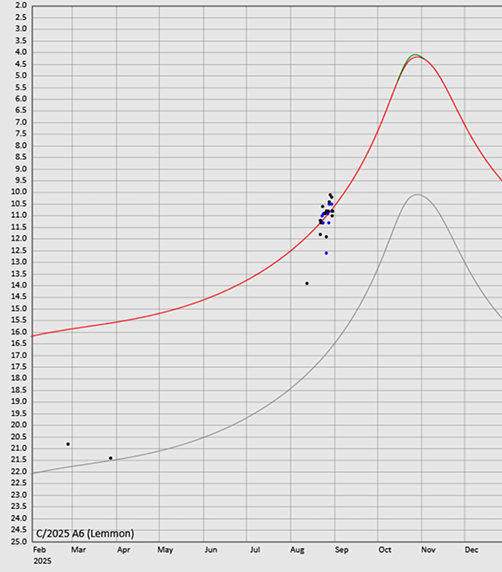The width and height of the screenshot is (502, 572).
Task: Select the black data point just before Mar
Action: tap(68, 444)
